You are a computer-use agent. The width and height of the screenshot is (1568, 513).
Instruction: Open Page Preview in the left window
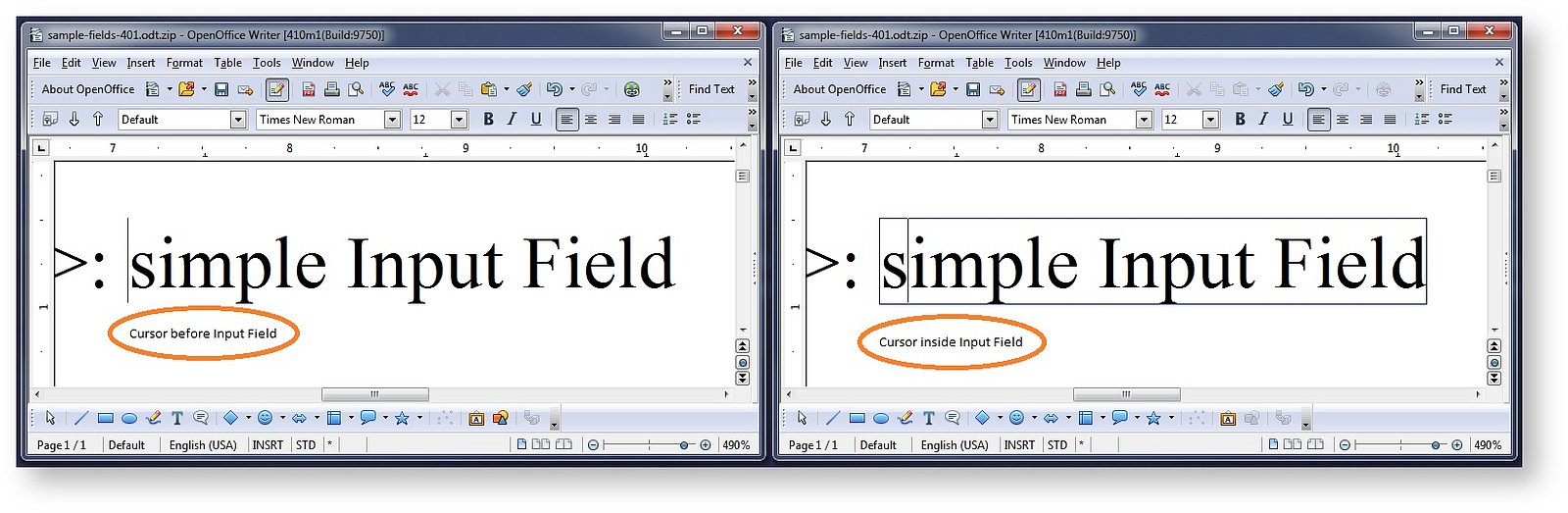[356, 89]
